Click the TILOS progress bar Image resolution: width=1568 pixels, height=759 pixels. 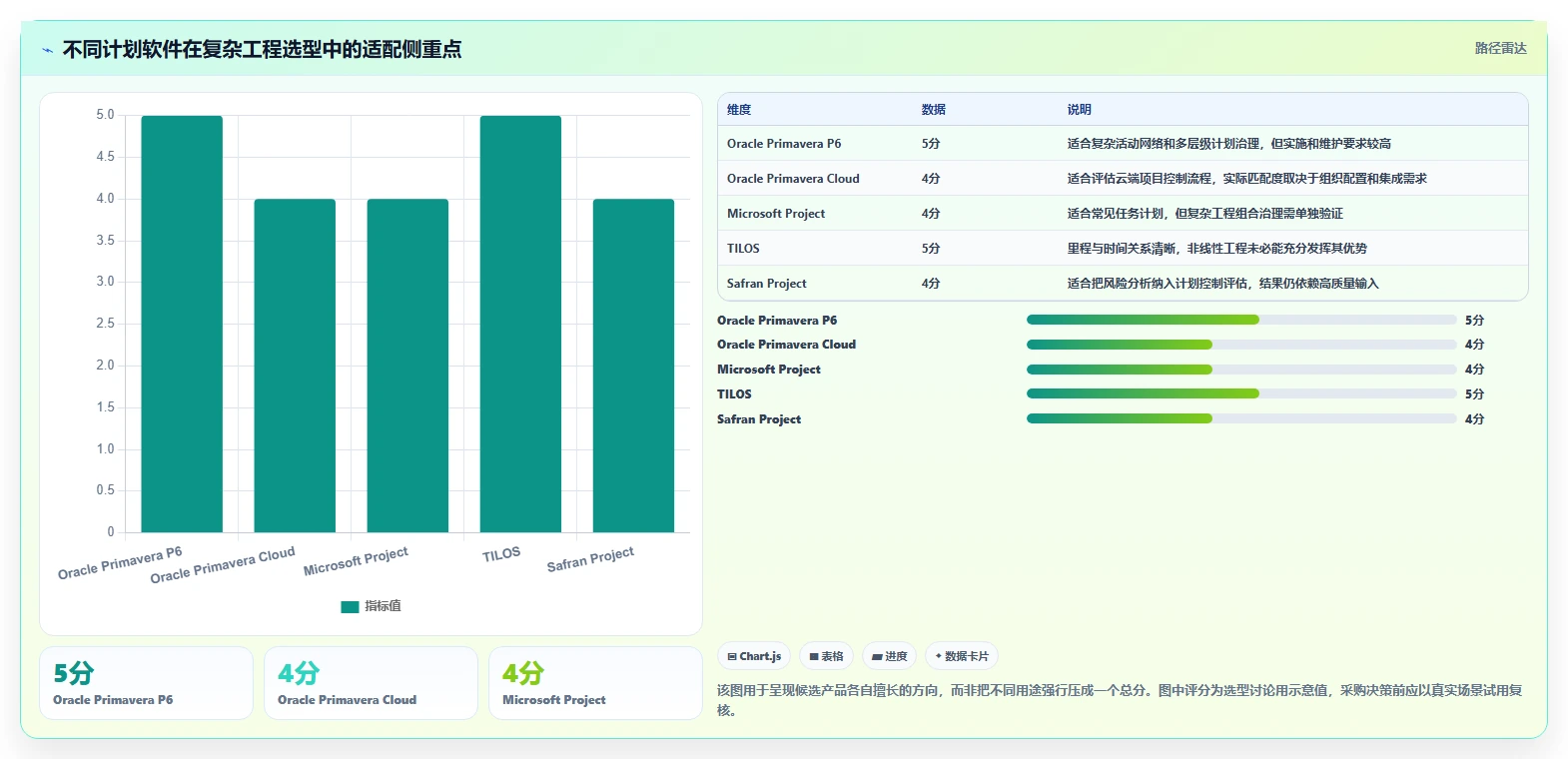click(1241, 393)
